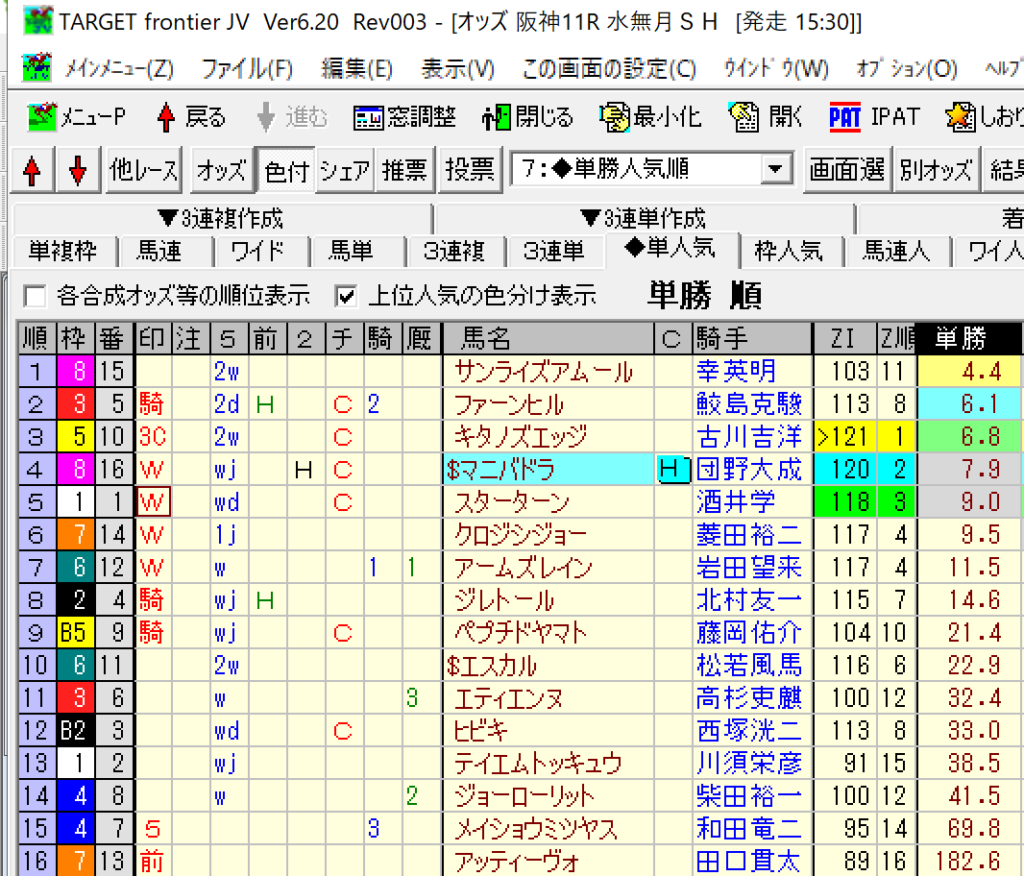Toggle the 色付 coloring button
The image size is (1024, 876).
click(x=286, y=171)
